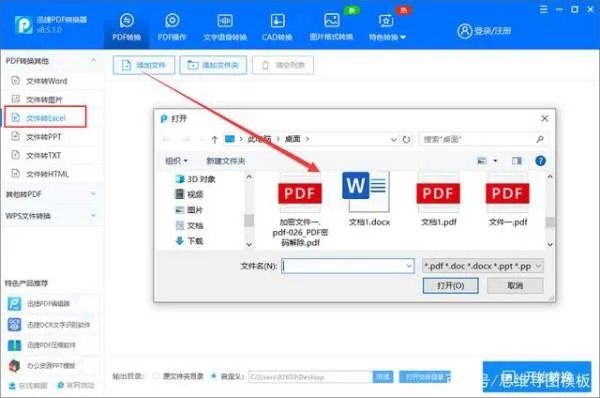Switch to the PDF操作 tab
This screenshot has width=600, height=398.
click(172, 27)
